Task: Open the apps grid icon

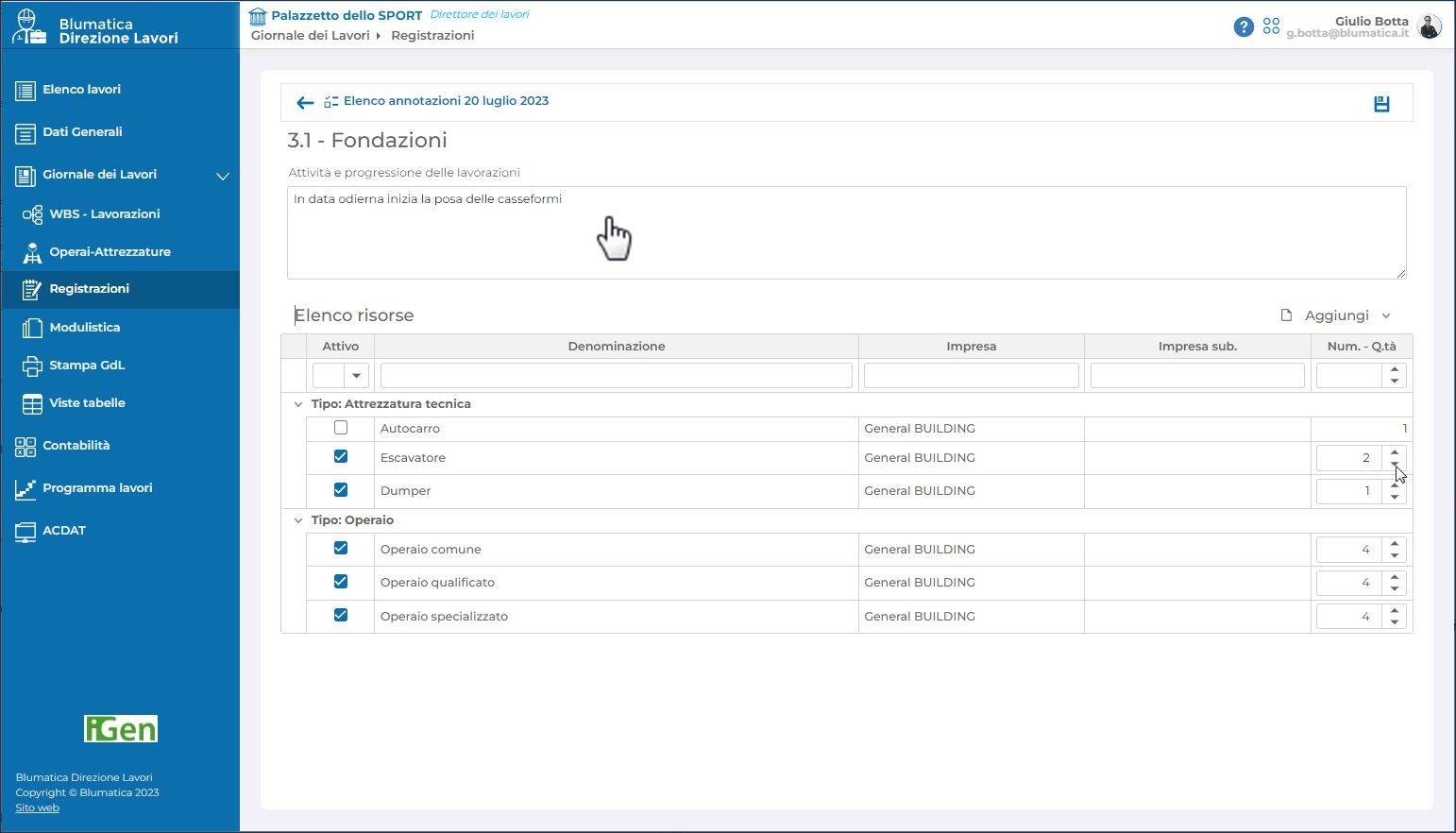Action: (1271, 26)
